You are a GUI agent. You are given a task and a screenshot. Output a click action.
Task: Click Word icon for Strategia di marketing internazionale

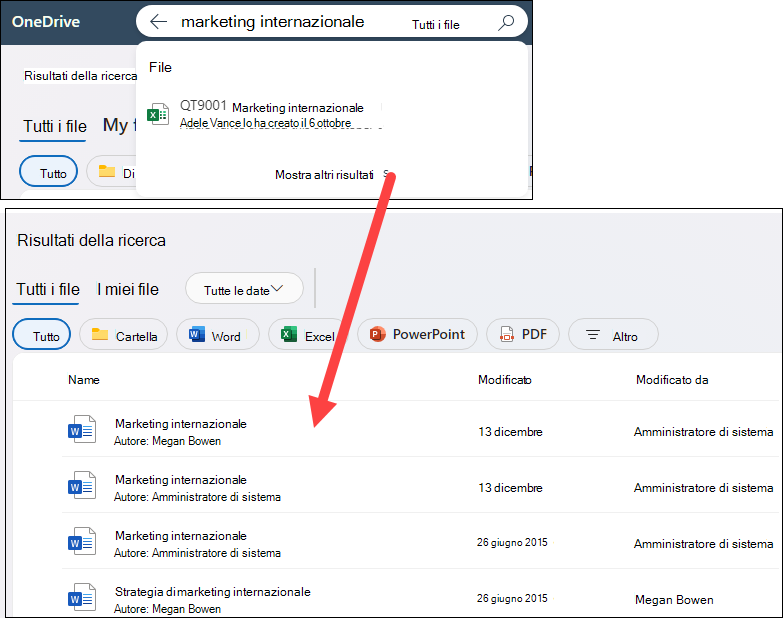coord(82,597)
